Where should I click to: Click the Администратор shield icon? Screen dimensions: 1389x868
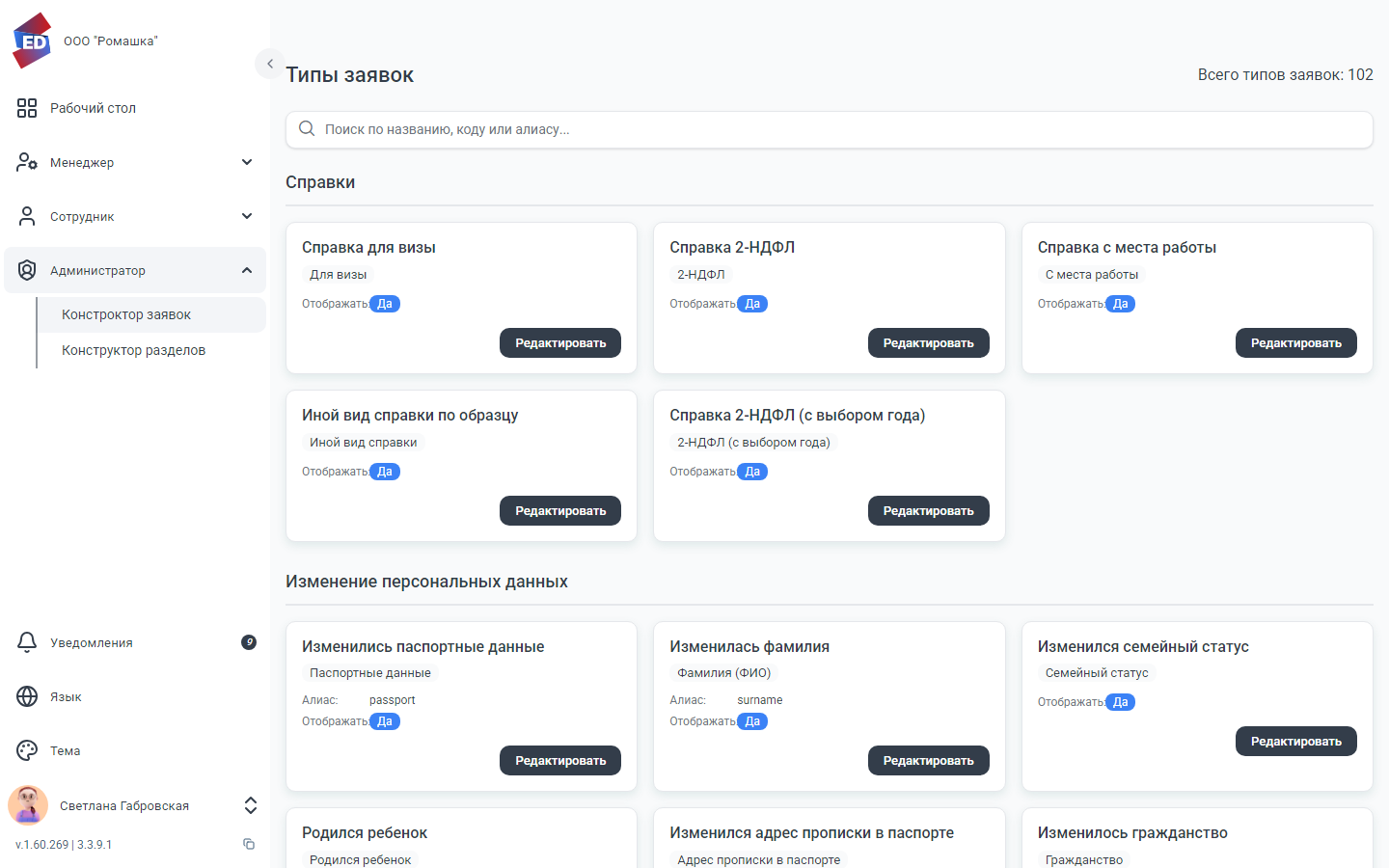point(27,270)
